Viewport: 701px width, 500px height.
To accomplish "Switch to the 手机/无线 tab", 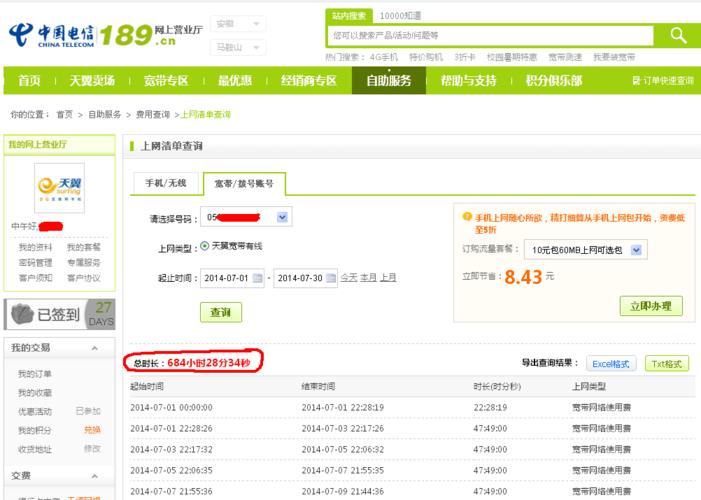I will [166, 183].
